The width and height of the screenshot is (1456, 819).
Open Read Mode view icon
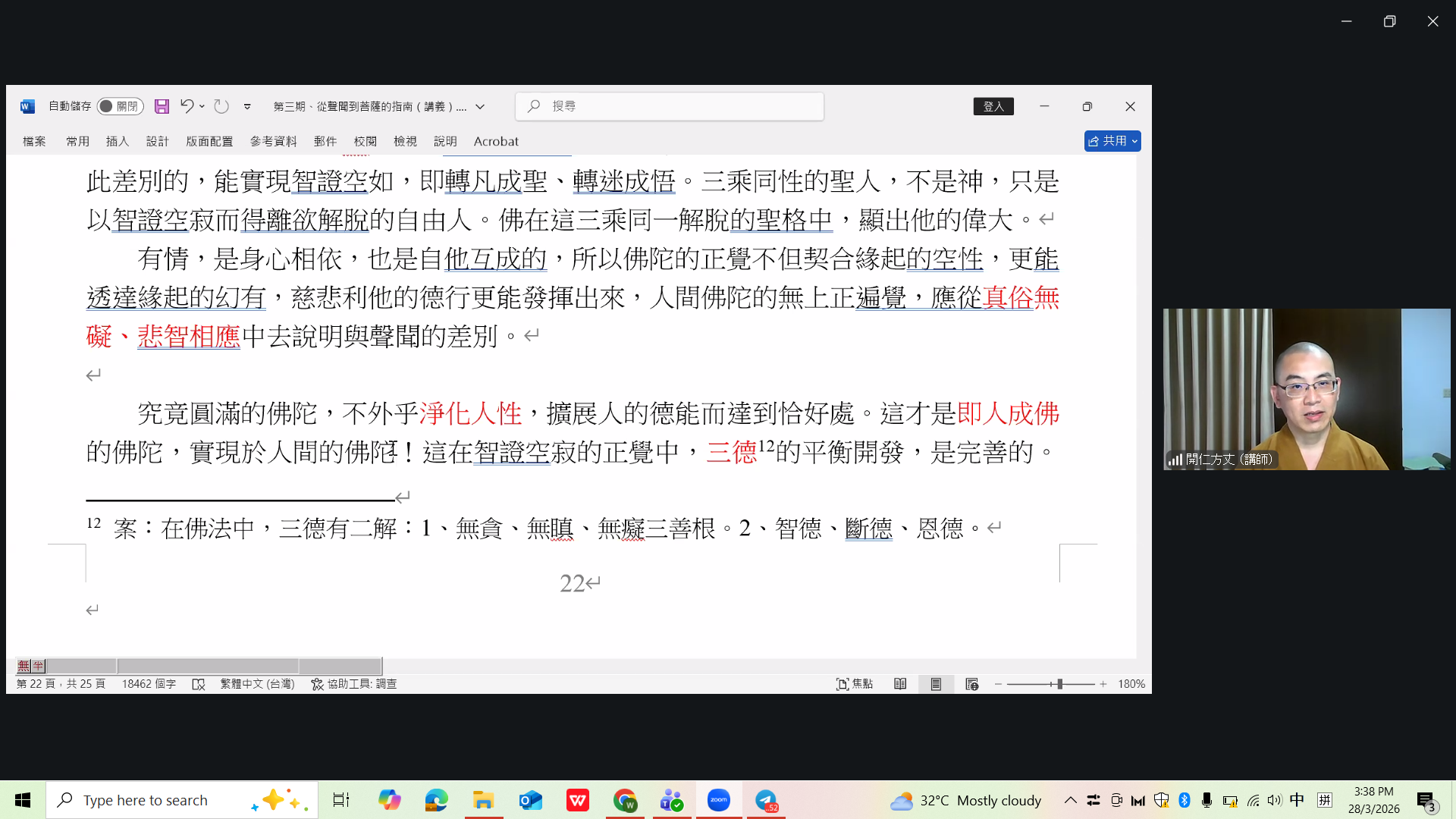pos(900,684)
